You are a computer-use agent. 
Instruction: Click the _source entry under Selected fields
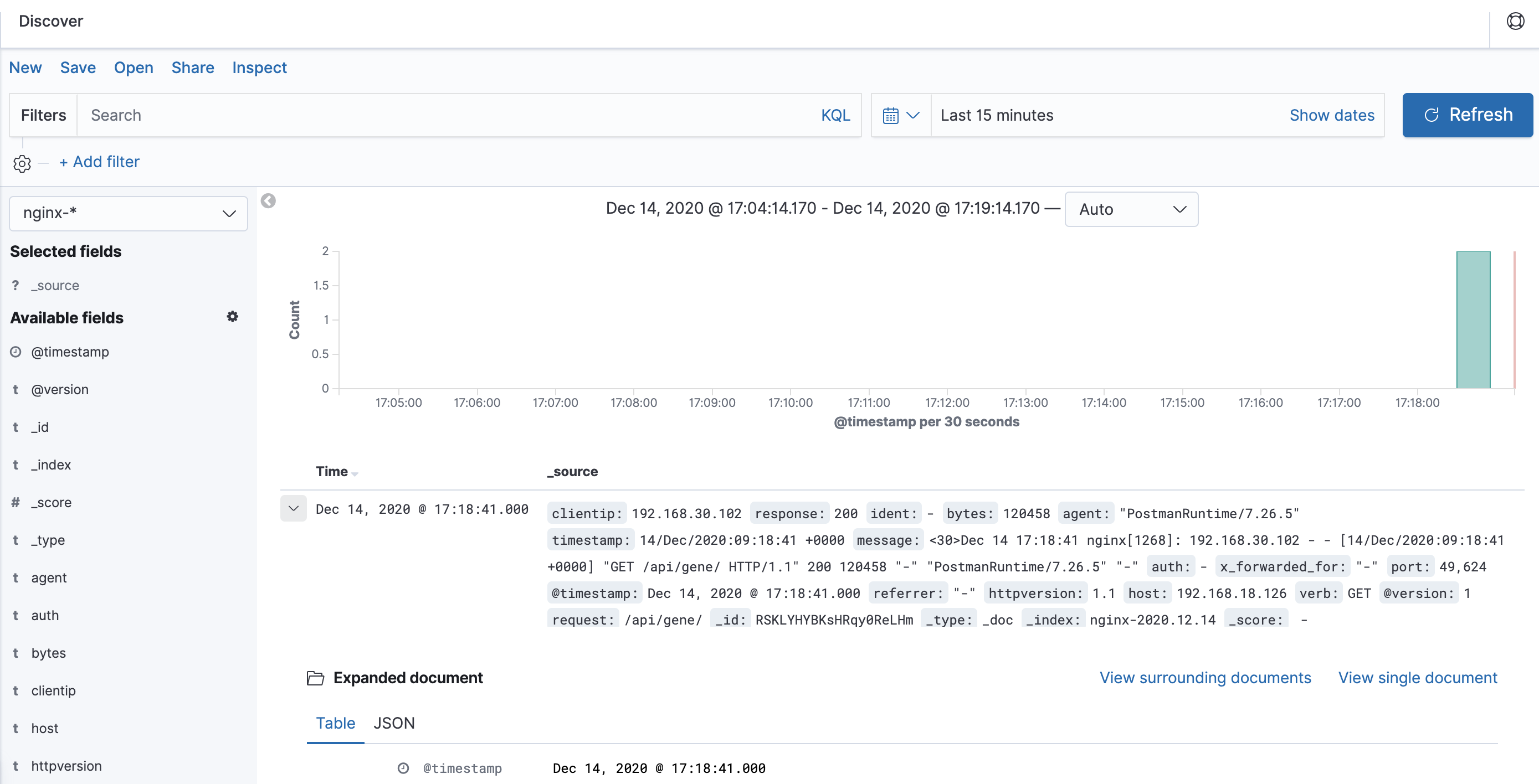point(55,285)
